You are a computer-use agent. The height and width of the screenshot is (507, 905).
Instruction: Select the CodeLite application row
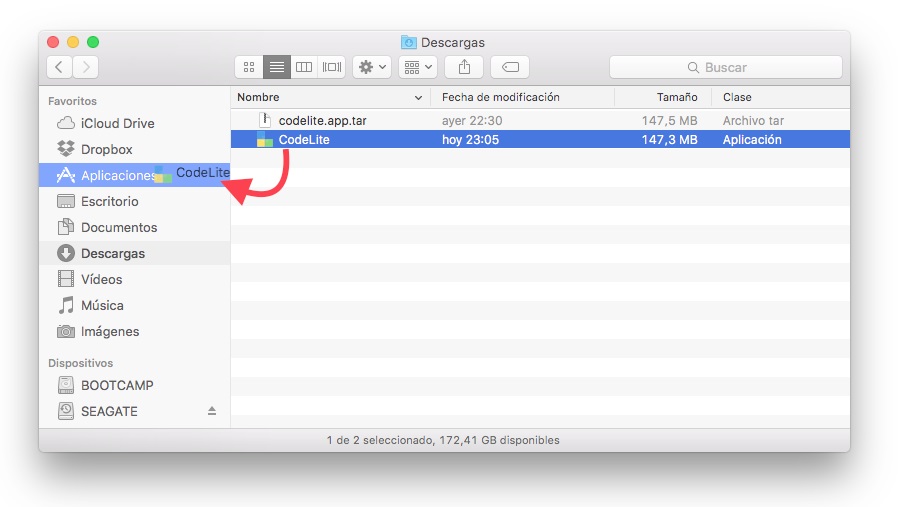click(540, 139)
